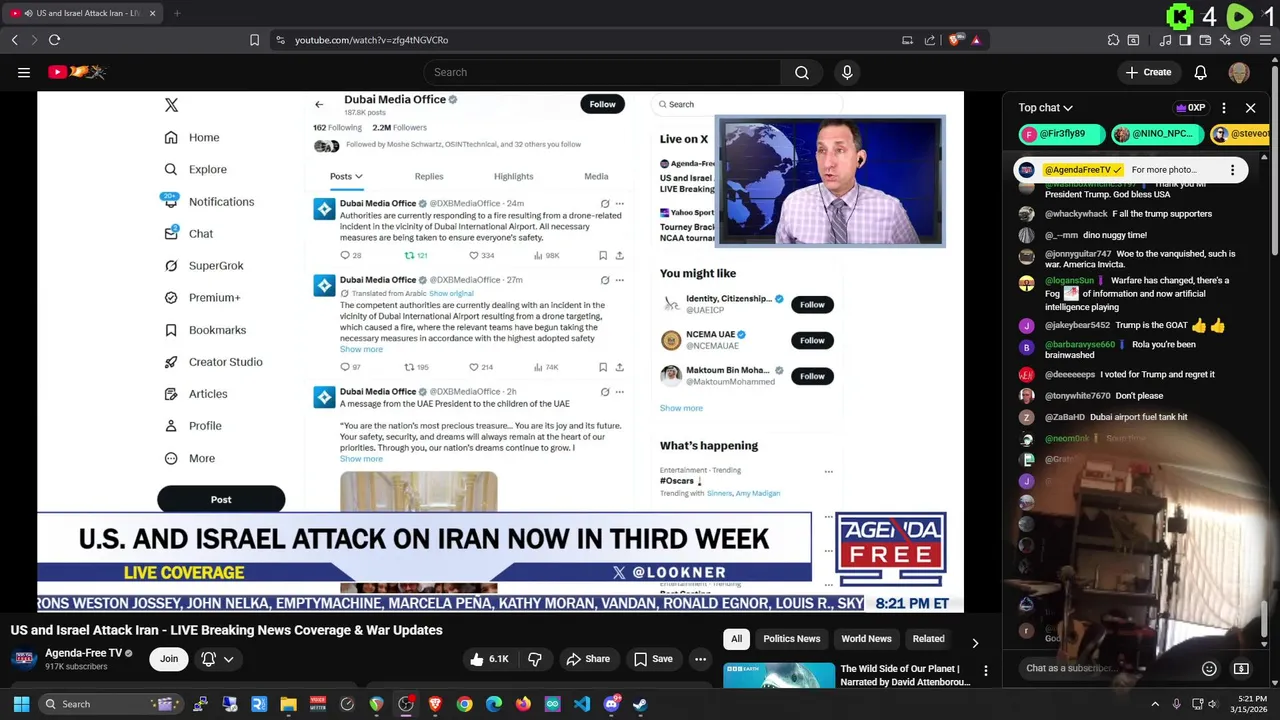
Task: Open live chat three-dot options menu
Action: click(1223, 108)
